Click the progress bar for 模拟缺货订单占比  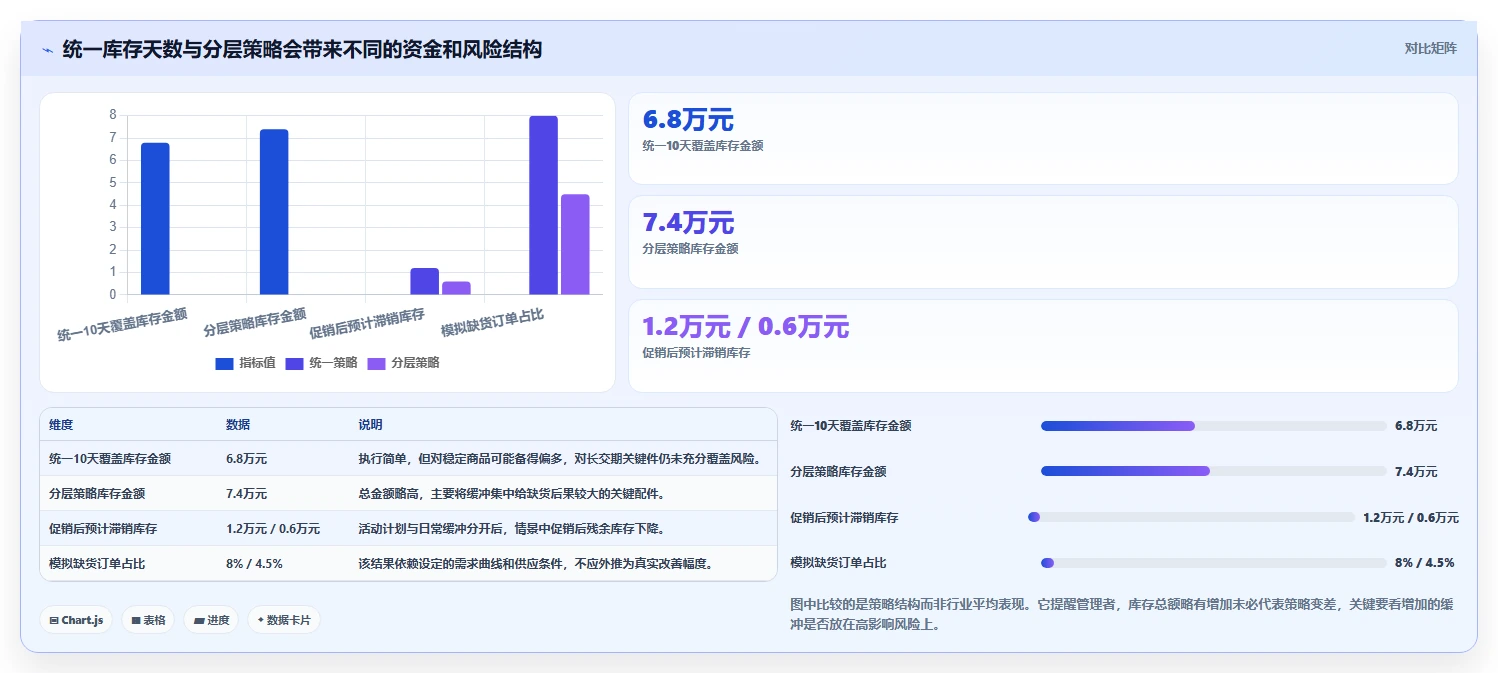click(x=1214, y=563)
